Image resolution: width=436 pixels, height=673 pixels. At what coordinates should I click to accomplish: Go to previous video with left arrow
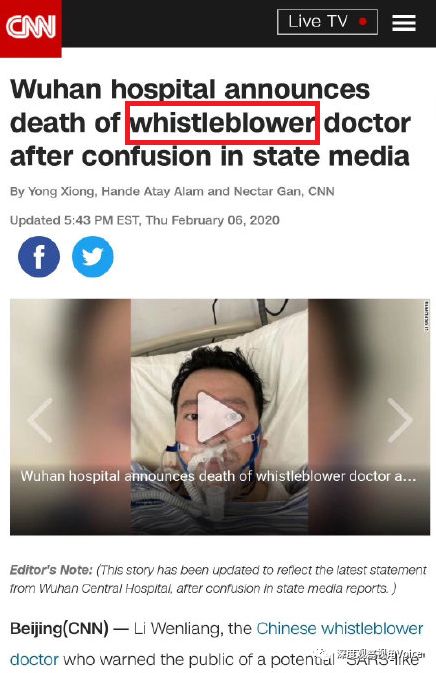(x=40, y=420)
